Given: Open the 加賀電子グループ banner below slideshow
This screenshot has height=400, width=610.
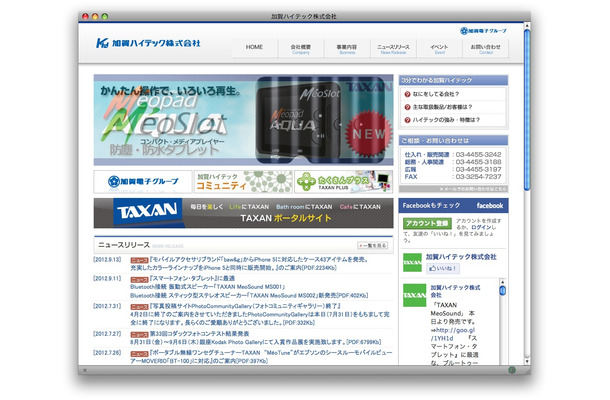Looking at the screenshot, I should (x=143, y=181).
